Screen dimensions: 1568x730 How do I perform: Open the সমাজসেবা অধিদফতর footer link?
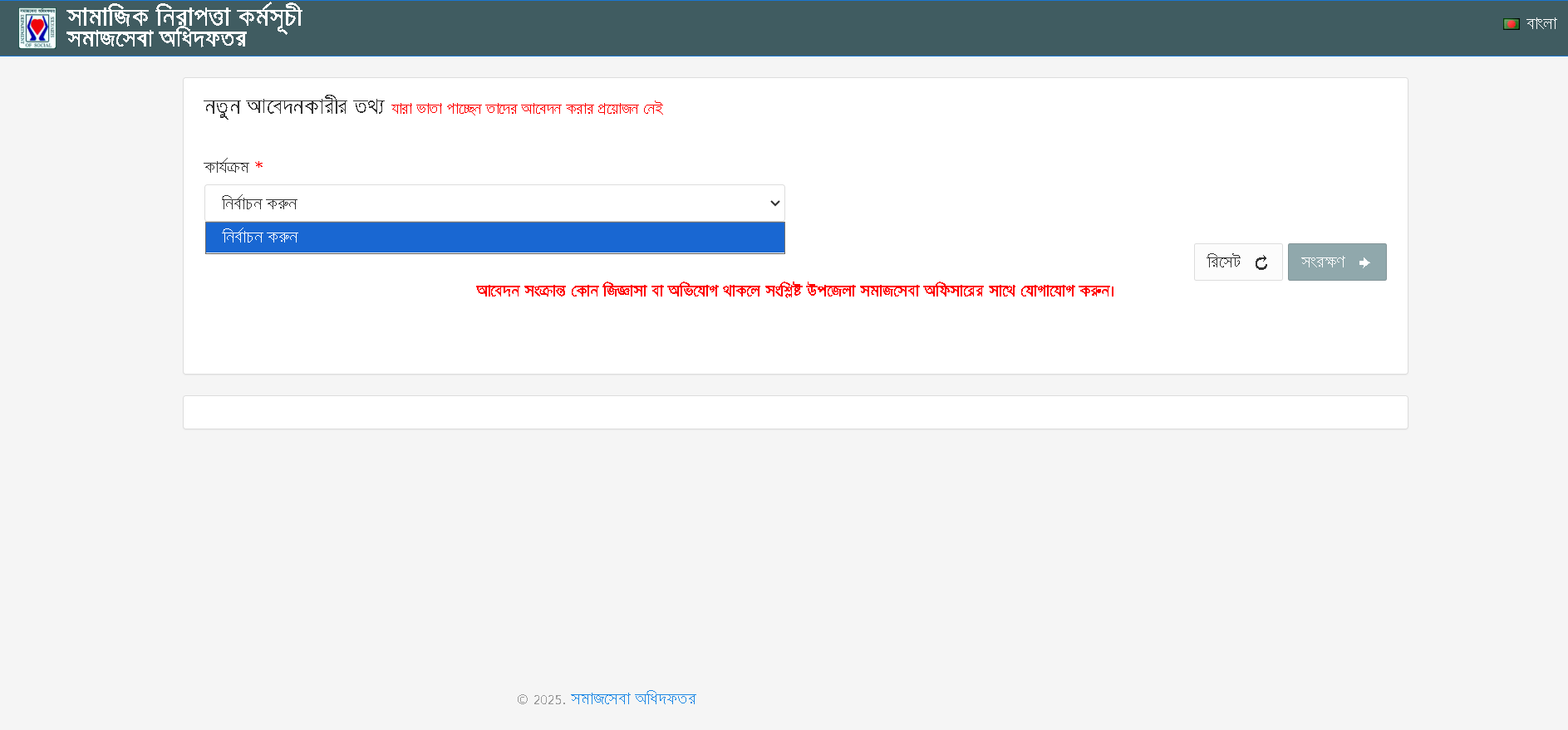633,699
